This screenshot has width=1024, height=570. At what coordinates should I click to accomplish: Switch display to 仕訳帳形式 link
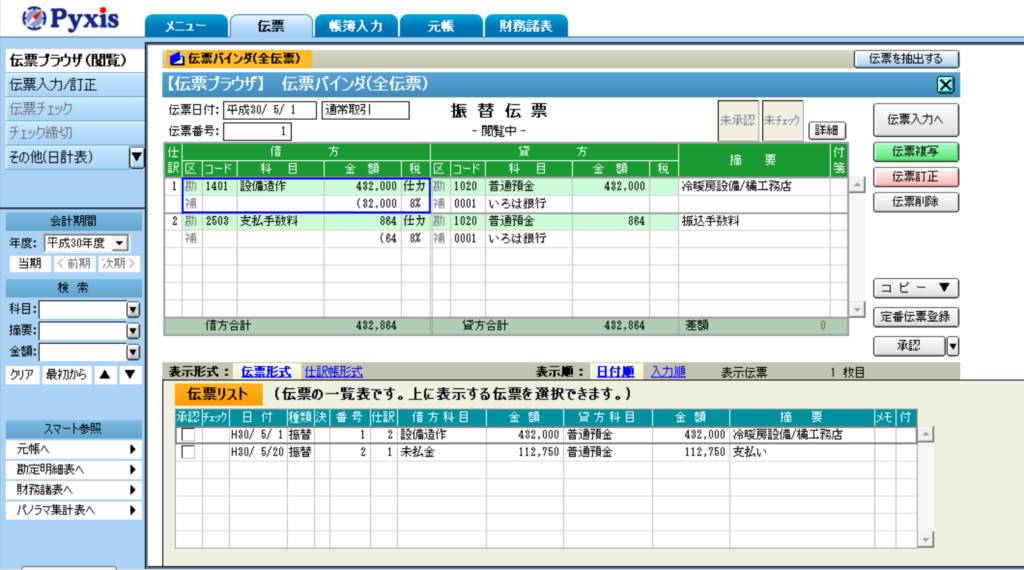click(333, 372)
